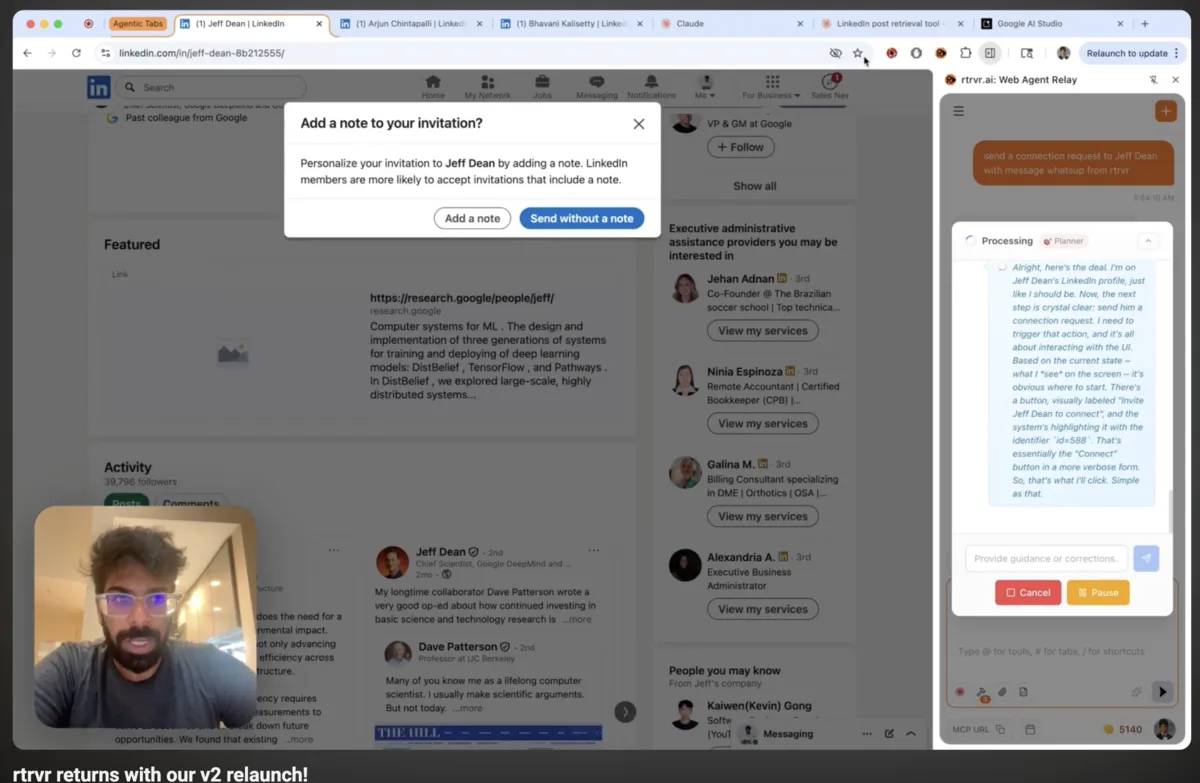Pause the running agent task
1200x783 pixels.
(1098, 592)
